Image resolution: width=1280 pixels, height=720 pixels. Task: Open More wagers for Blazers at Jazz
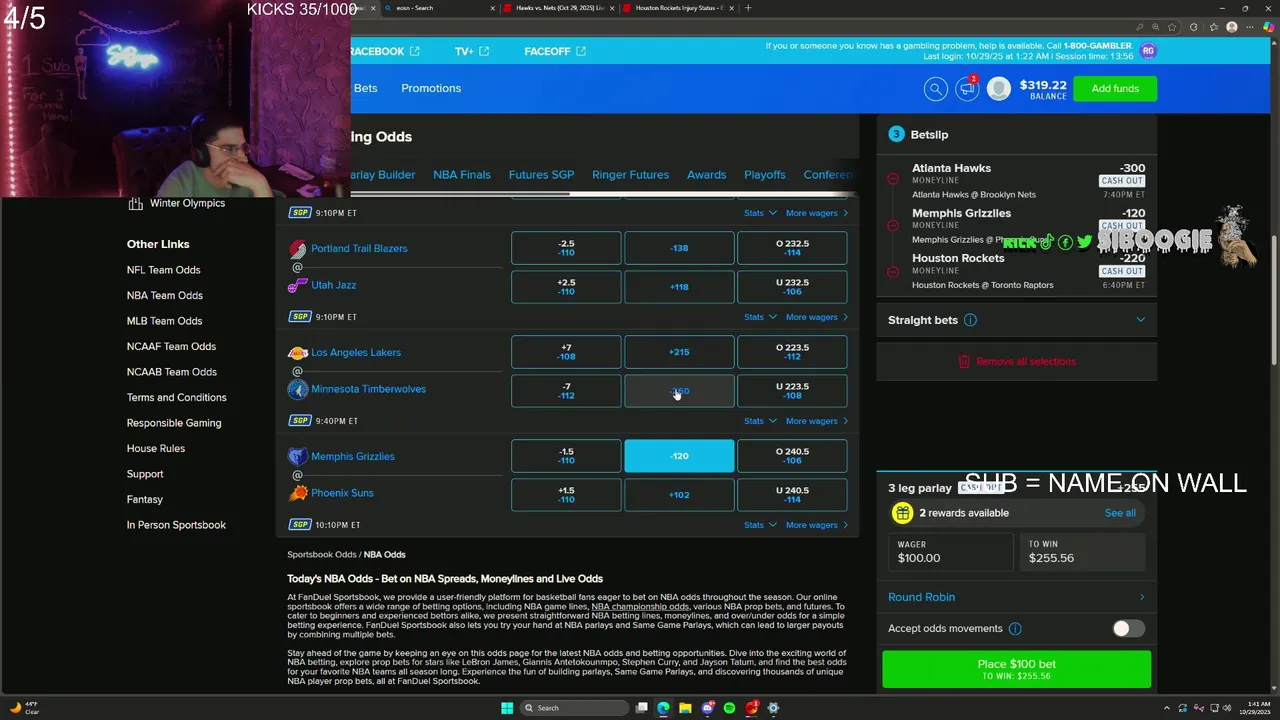[817, 317]
